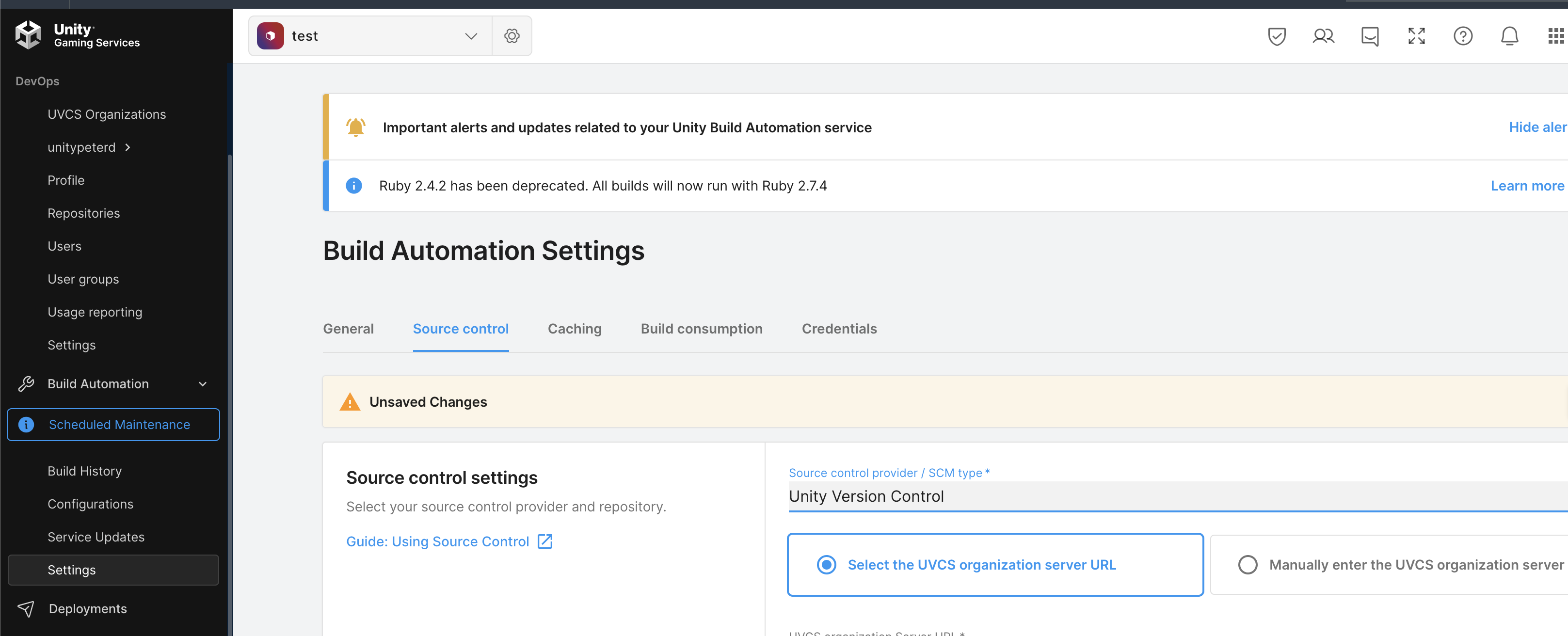Open the help question mark icon
The height and width of the screenshot is (636, 1568).
[1462, 36]
